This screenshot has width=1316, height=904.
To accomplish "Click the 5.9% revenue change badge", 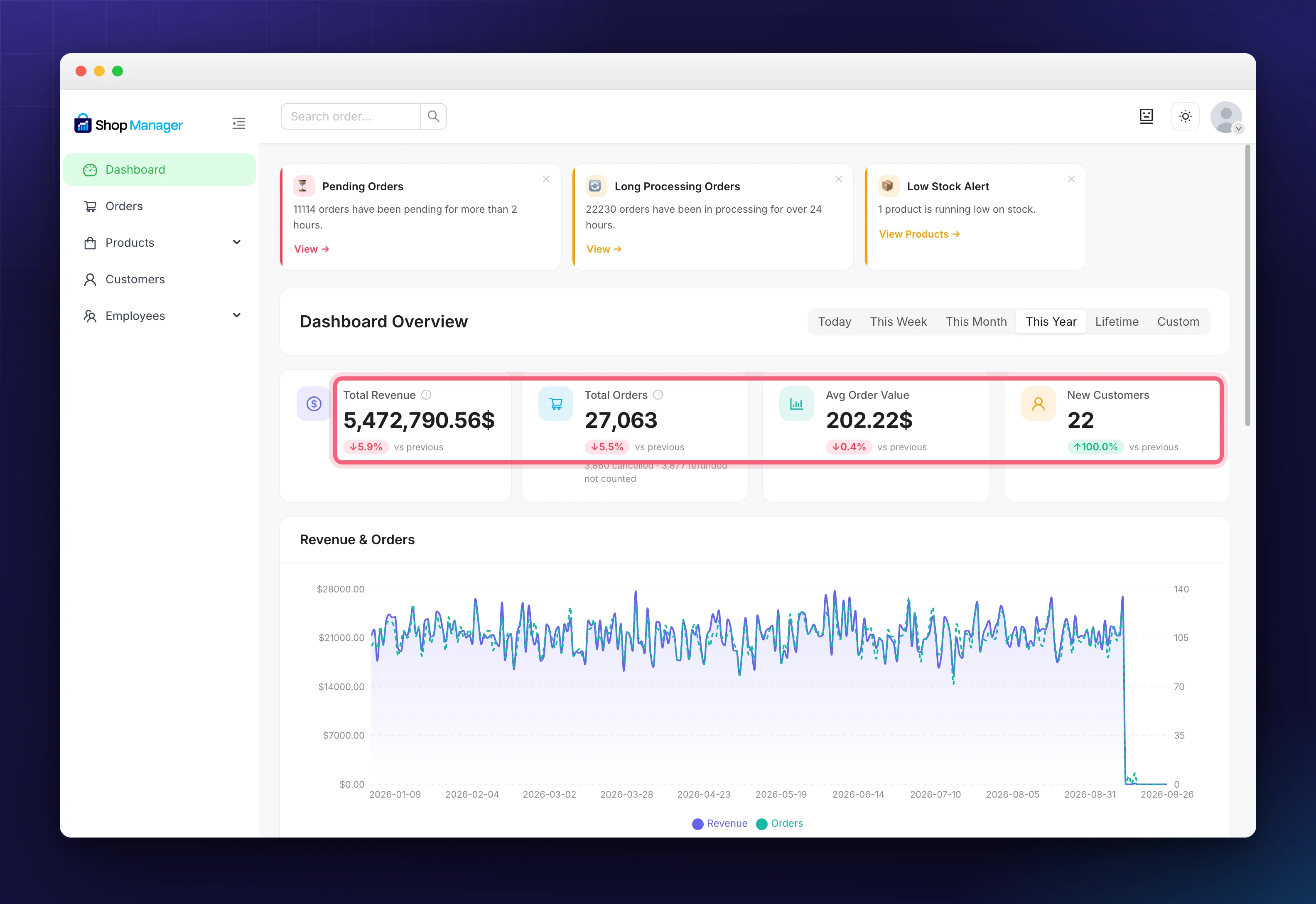I will pos(366,447).
